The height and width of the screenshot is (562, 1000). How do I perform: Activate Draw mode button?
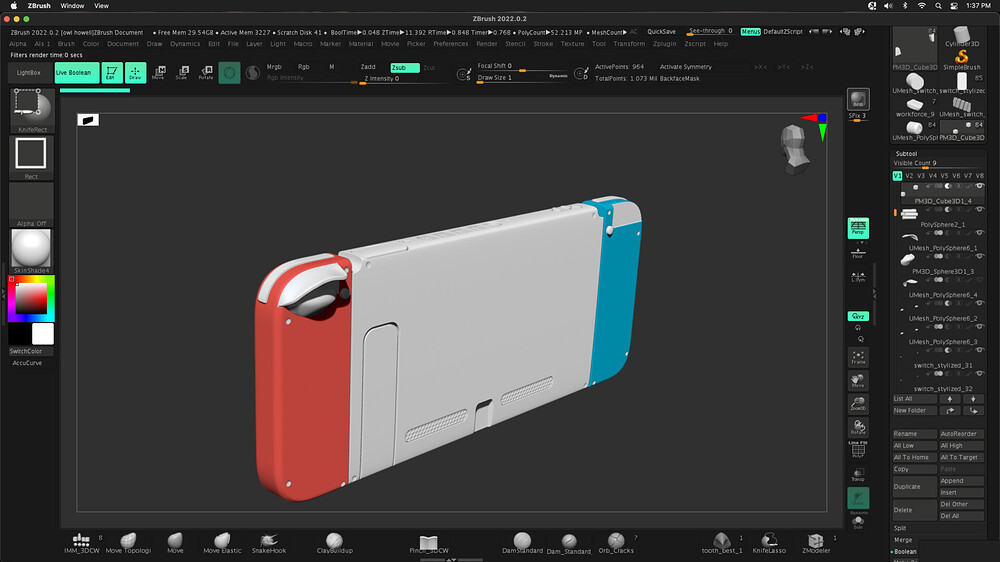tap(135, 73)
